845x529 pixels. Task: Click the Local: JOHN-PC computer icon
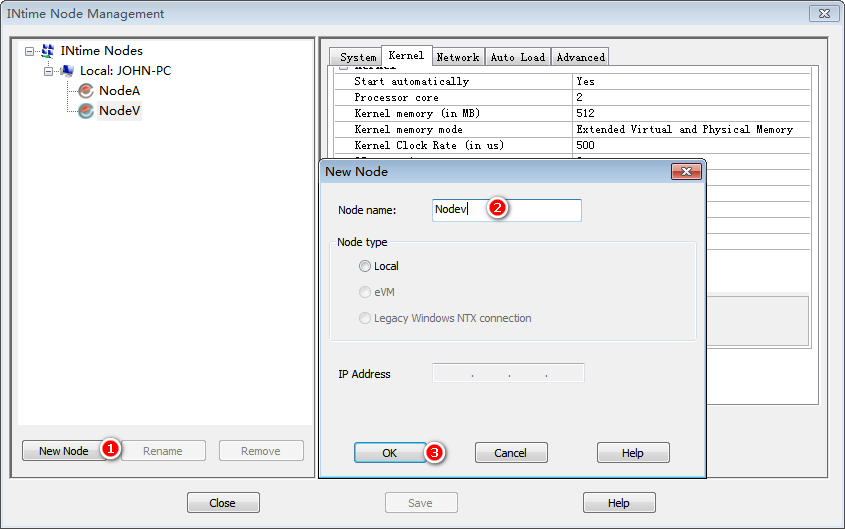click(x=67, y=71)
